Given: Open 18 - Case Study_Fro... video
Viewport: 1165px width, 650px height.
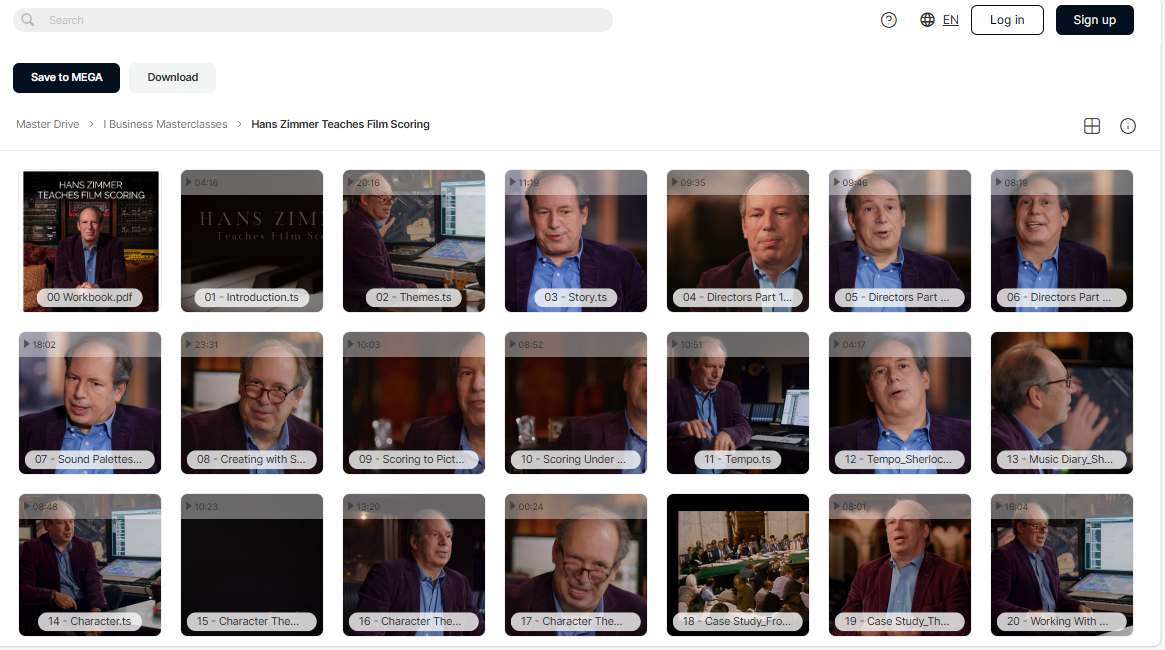Looking at the screenshot, I should (x=738, y=565).
